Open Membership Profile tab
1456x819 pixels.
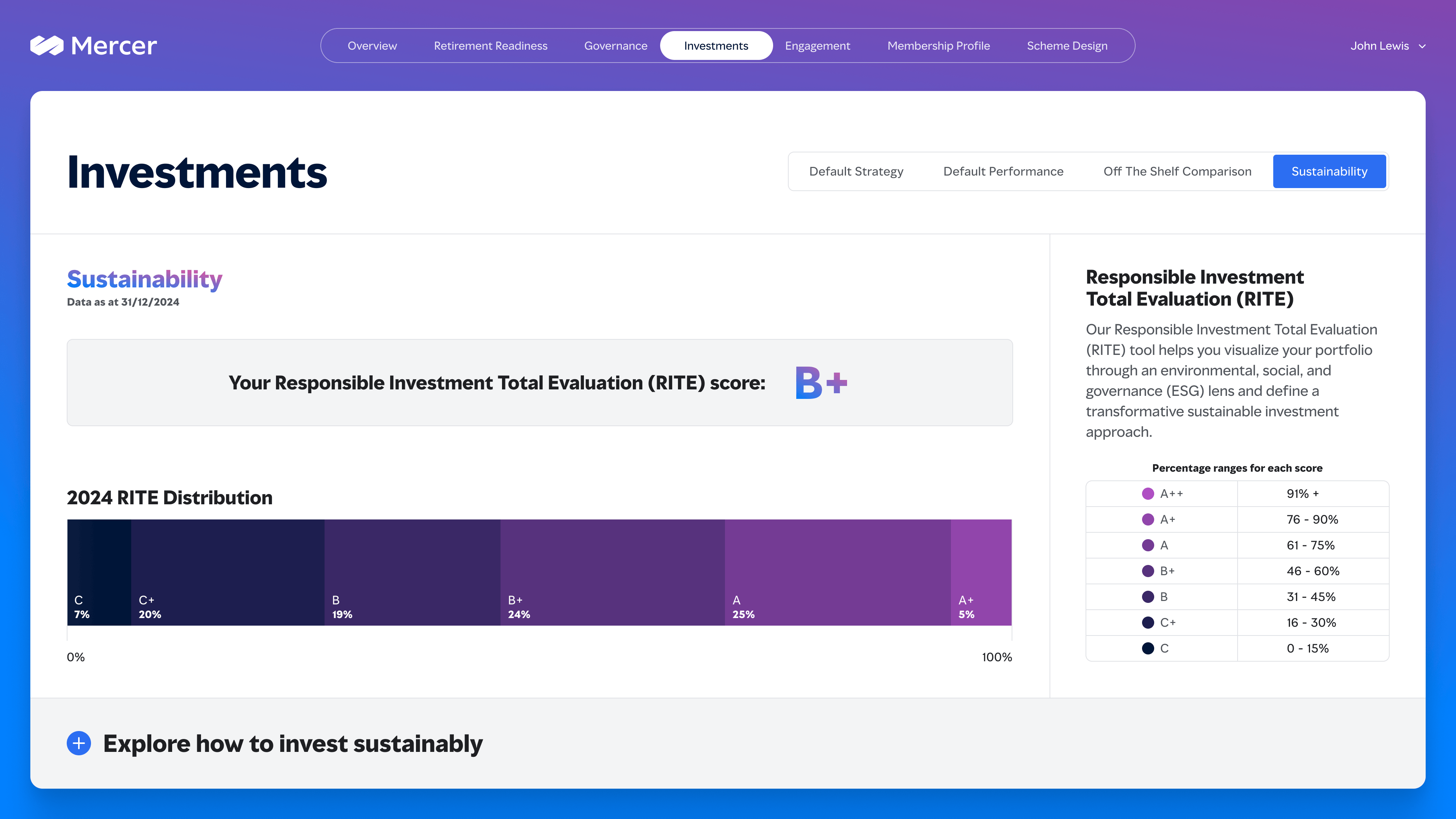[x=938, y=46]
